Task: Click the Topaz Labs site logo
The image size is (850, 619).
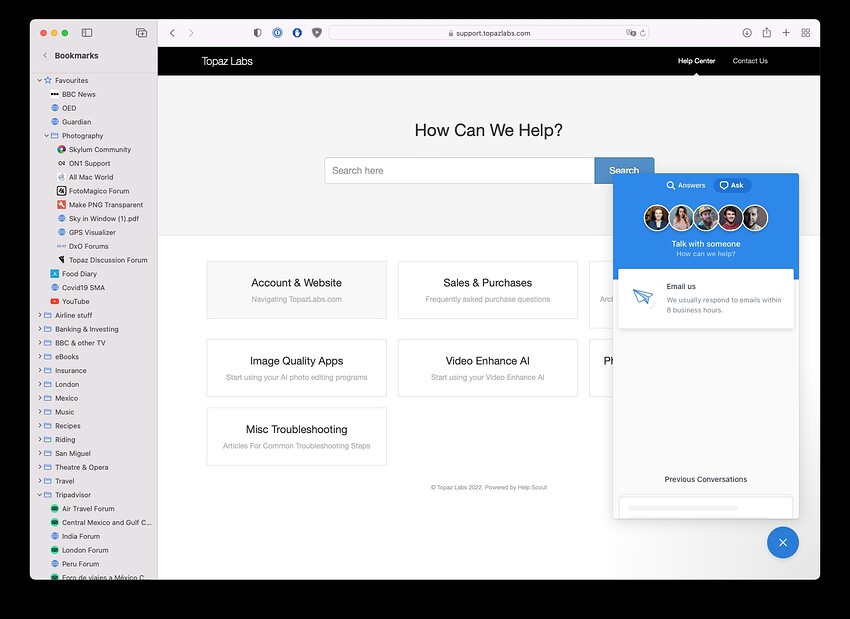Action: (227, 61)
